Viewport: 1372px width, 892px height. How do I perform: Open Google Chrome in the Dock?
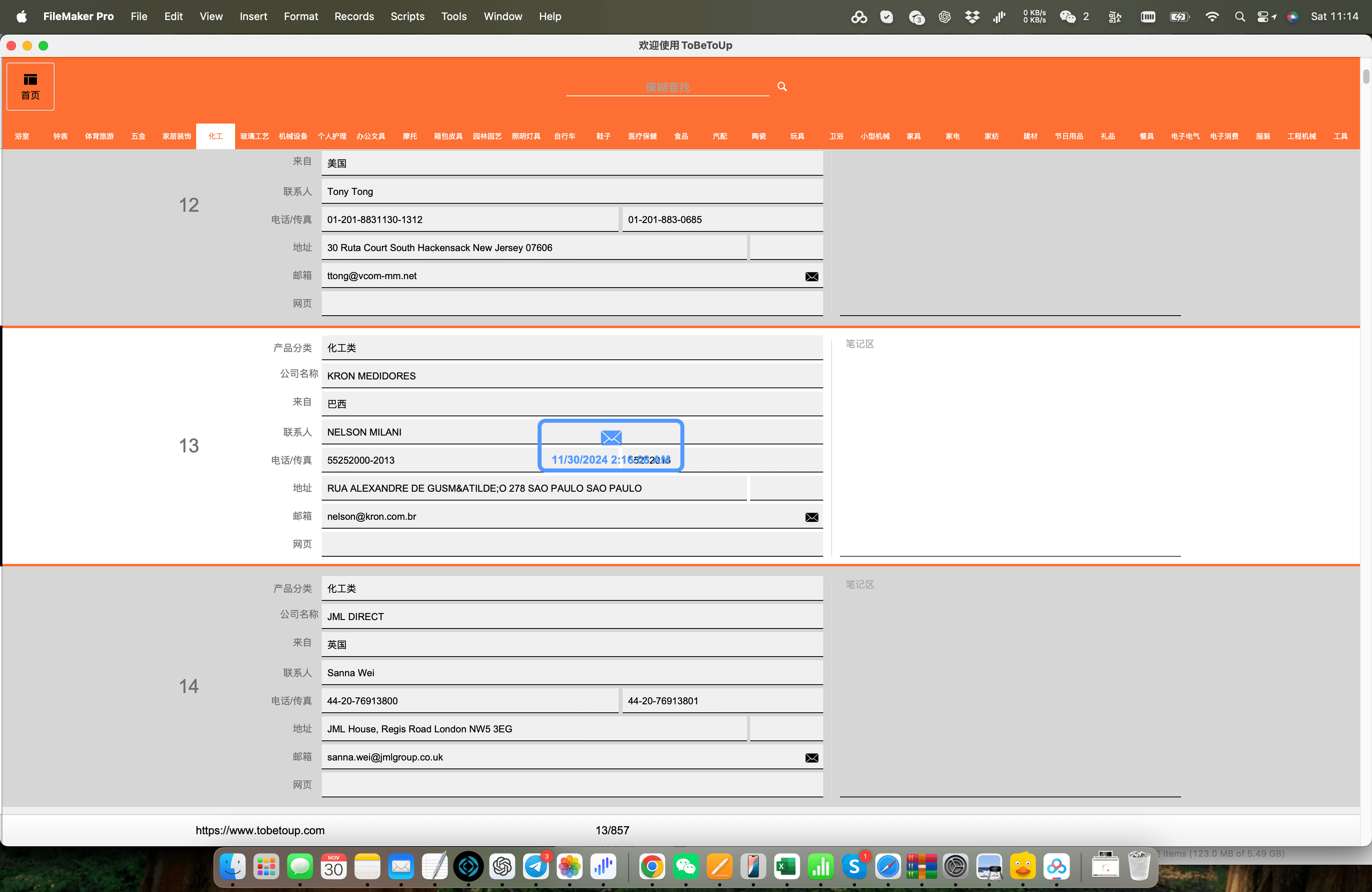[652, 866]
